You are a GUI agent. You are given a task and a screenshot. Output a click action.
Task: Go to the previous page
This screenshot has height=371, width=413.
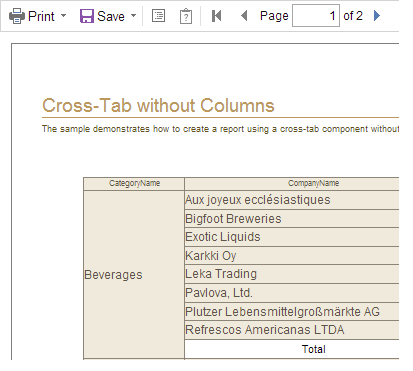pos(244,16)
